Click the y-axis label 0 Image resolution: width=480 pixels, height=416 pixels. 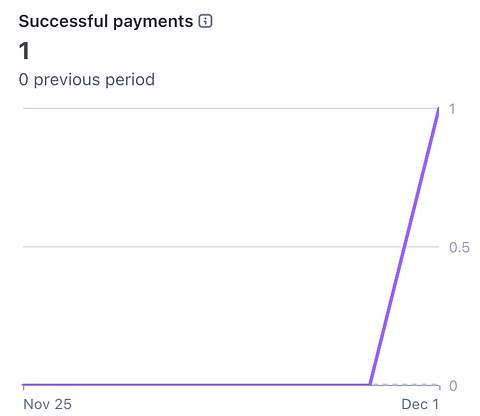tap(453, 386)
